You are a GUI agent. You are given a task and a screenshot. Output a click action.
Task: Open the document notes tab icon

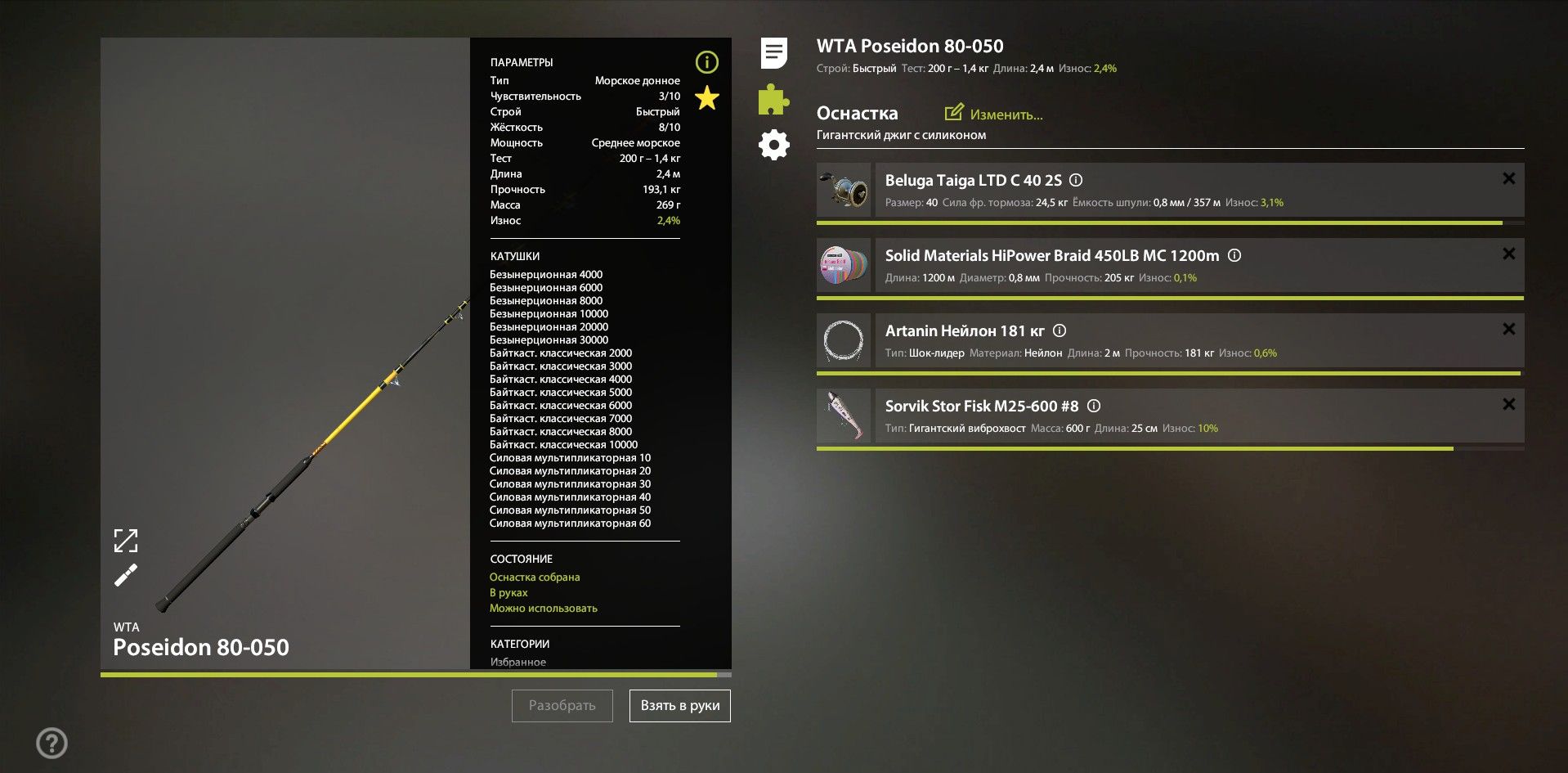[773, 53]
